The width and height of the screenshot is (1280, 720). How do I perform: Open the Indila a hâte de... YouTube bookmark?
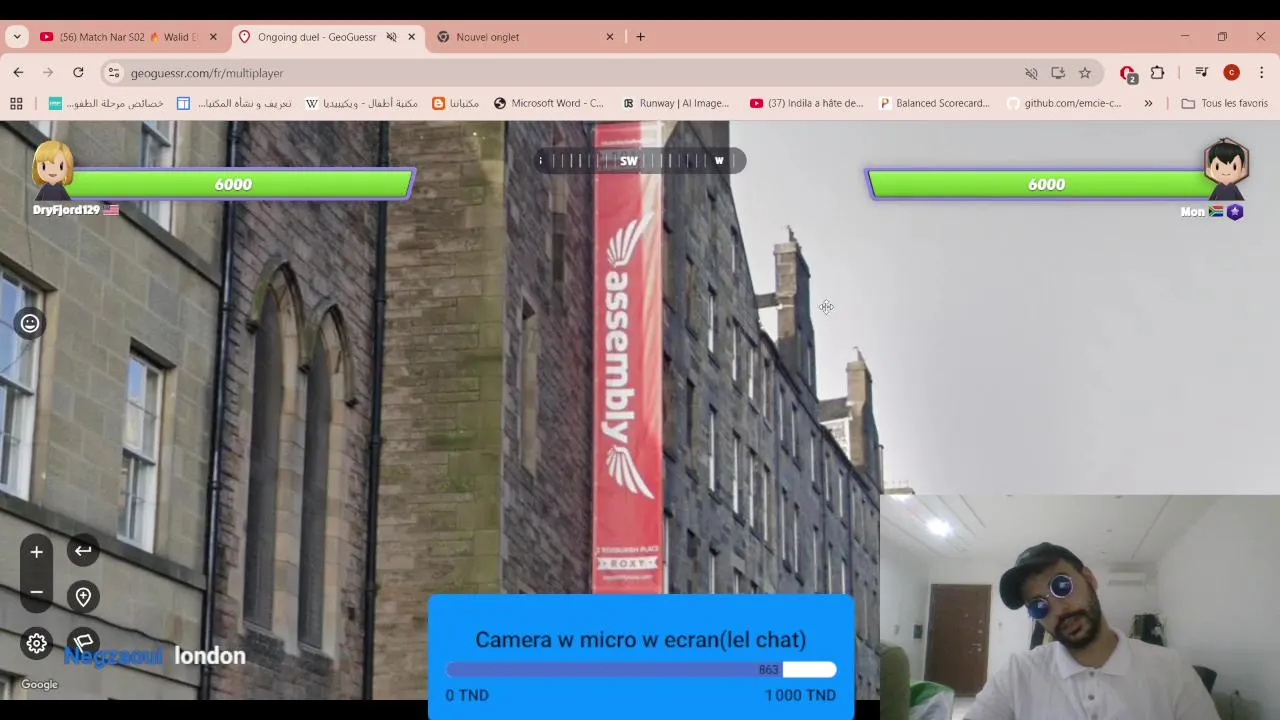tap(806, 103)
